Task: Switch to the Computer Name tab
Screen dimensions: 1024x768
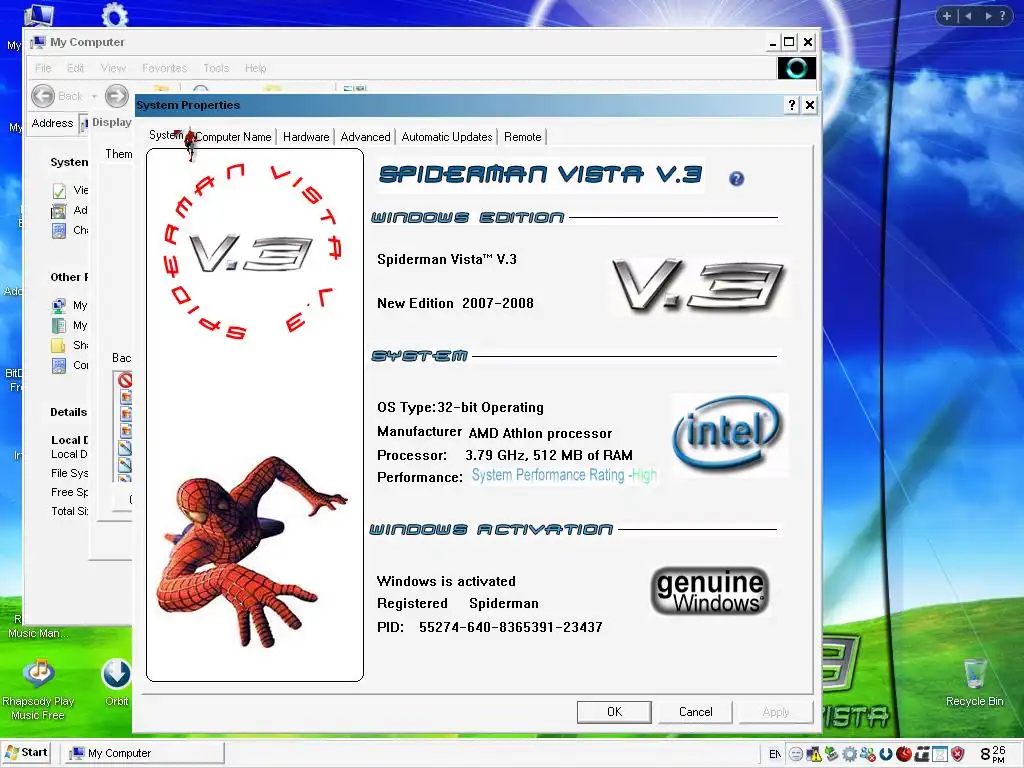Action: [233, 137]
